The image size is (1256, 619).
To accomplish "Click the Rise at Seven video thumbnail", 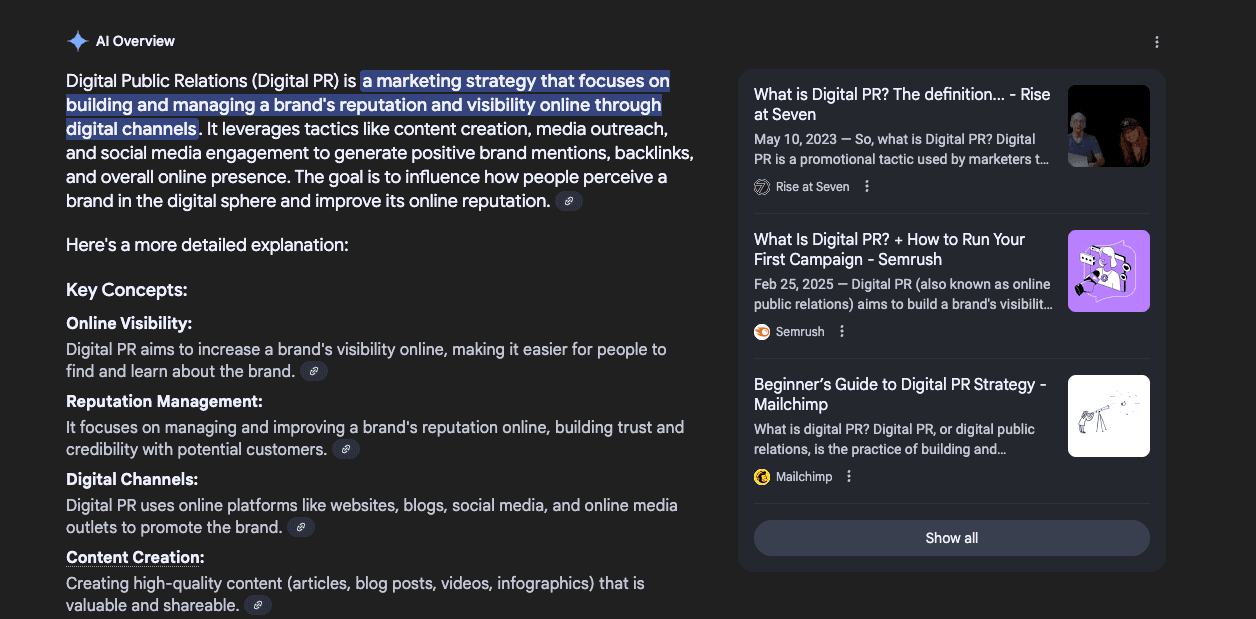I will [x=1108, y=126].
